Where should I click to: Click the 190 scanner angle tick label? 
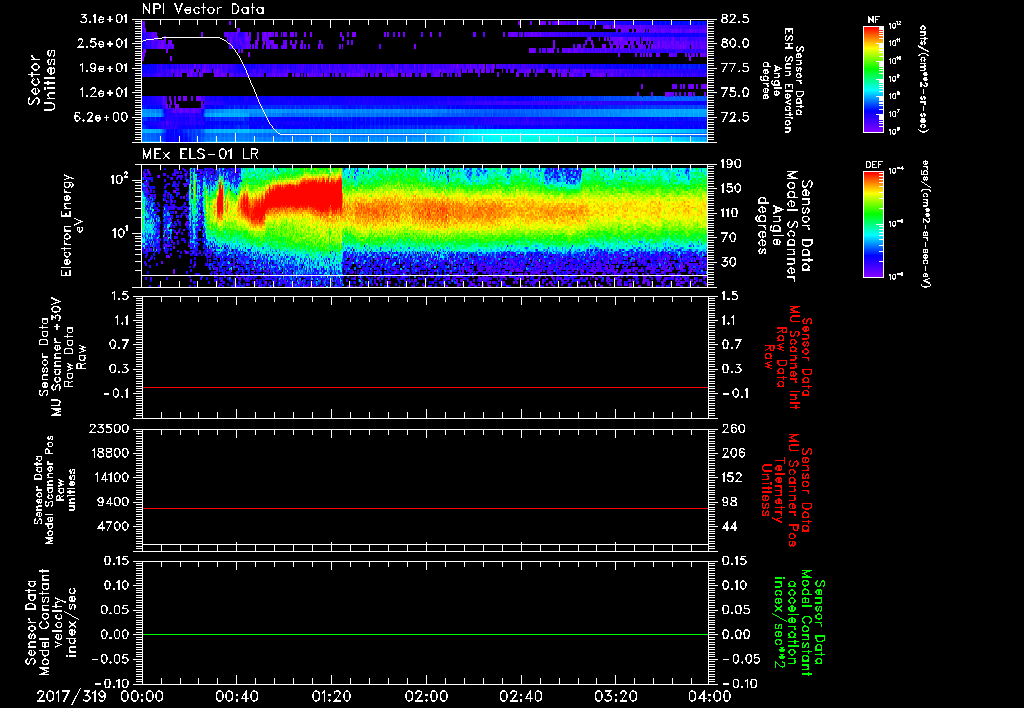coord(731,164)
